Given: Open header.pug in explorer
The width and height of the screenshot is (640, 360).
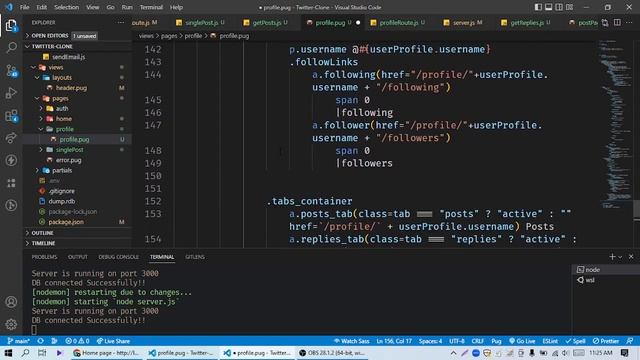Looking at the screenshot, I should (x=71, y=88).
